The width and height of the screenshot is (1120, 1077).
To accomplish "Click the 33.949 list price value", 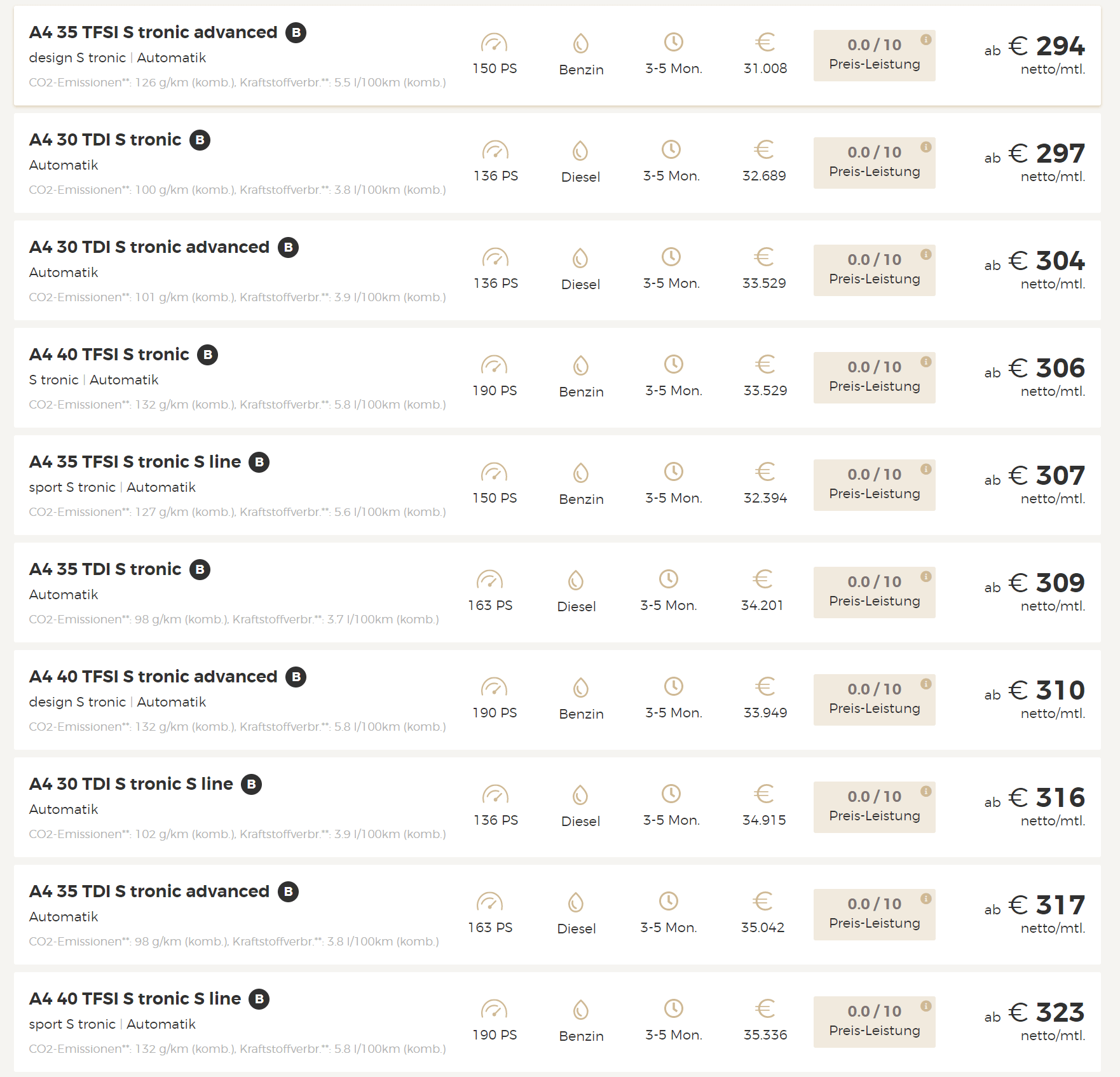I will [765, 713].
